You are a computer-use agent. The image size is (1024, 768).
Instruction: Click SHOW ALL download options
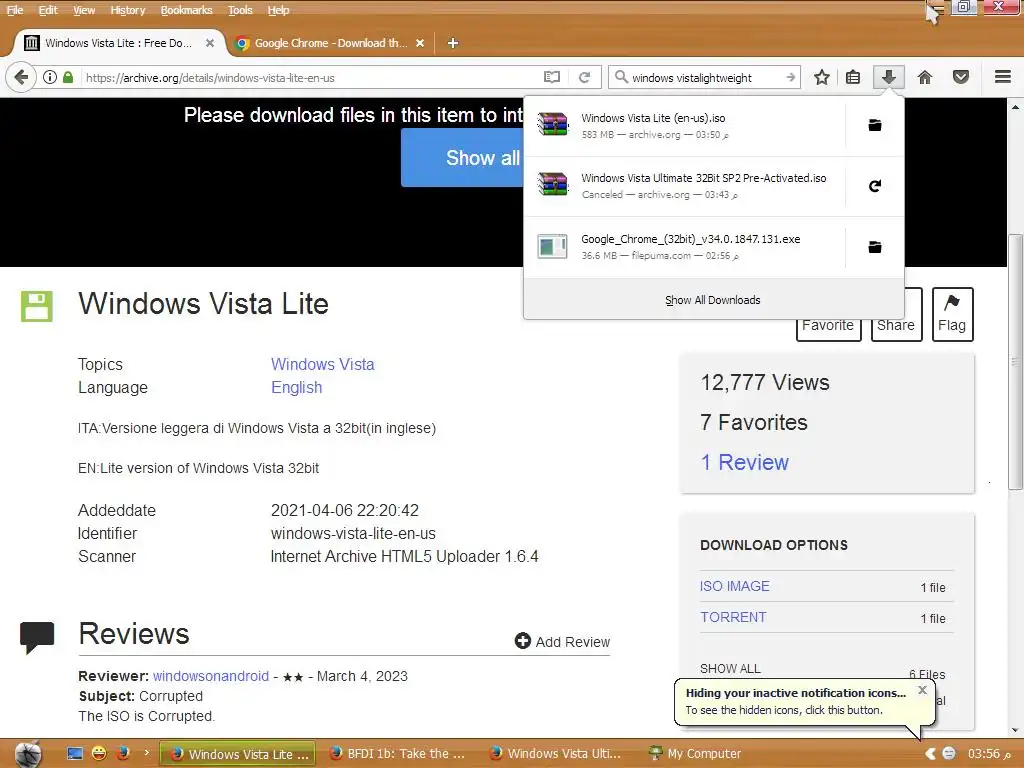730,669
